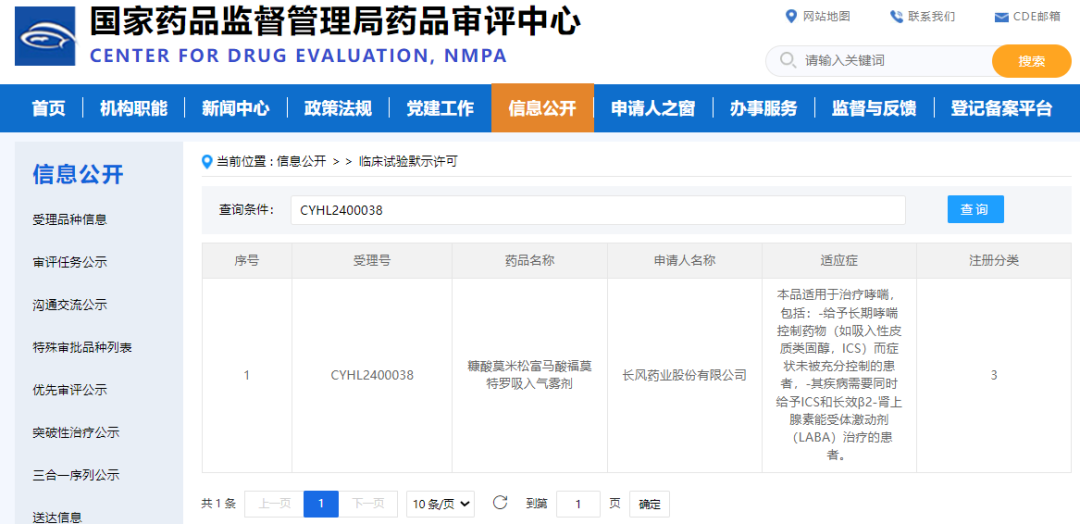1080x524 pixels.
Task: Click the magnifier icon in search box
Action: coord(786,61)
